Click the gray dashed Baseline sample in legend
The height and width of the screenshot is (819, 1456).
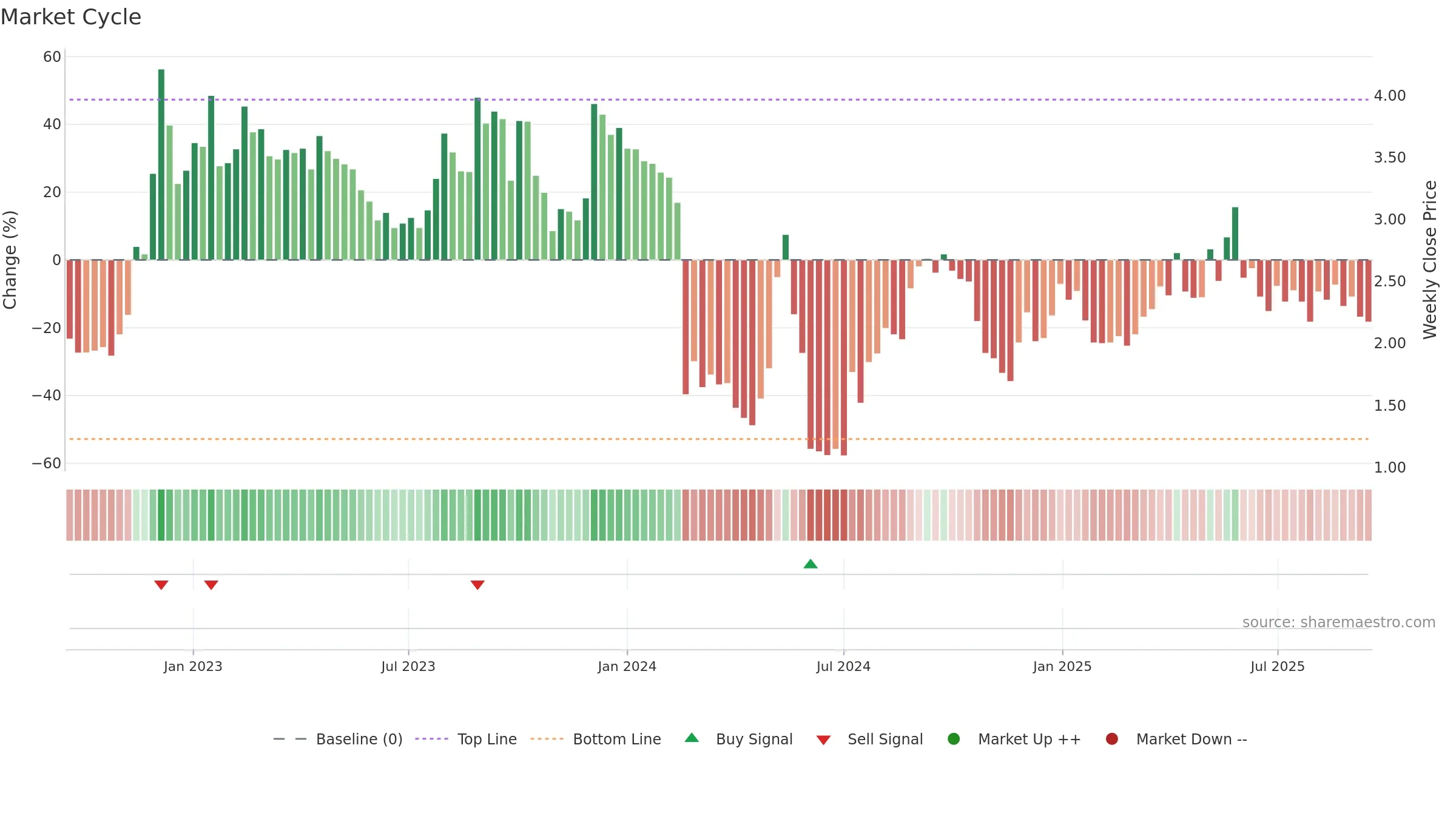[290, 739]
